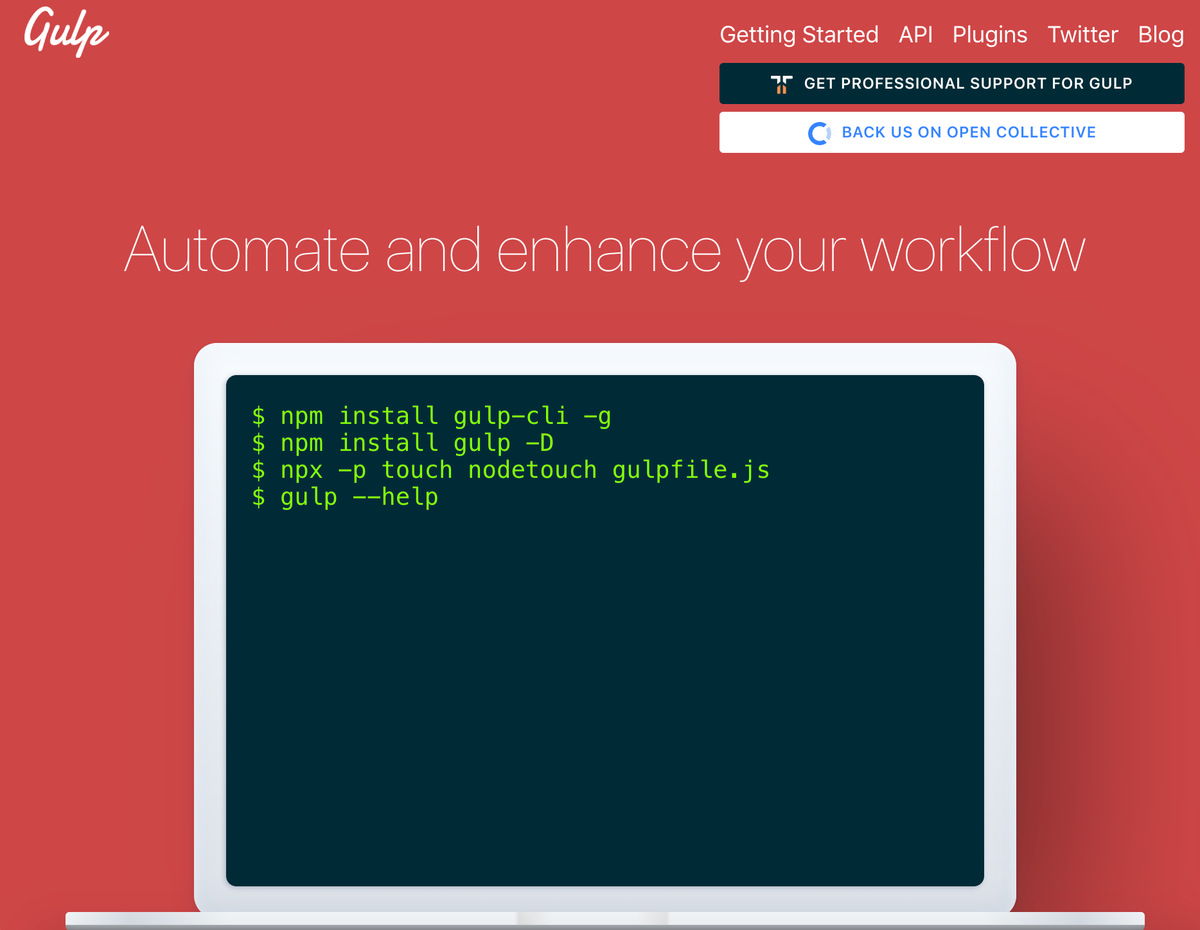The width and height of the screenshot is (1200, 930).
Task: Click the 'npx -p touch nodetouch gulpfile.js' line
Action: 510,470
